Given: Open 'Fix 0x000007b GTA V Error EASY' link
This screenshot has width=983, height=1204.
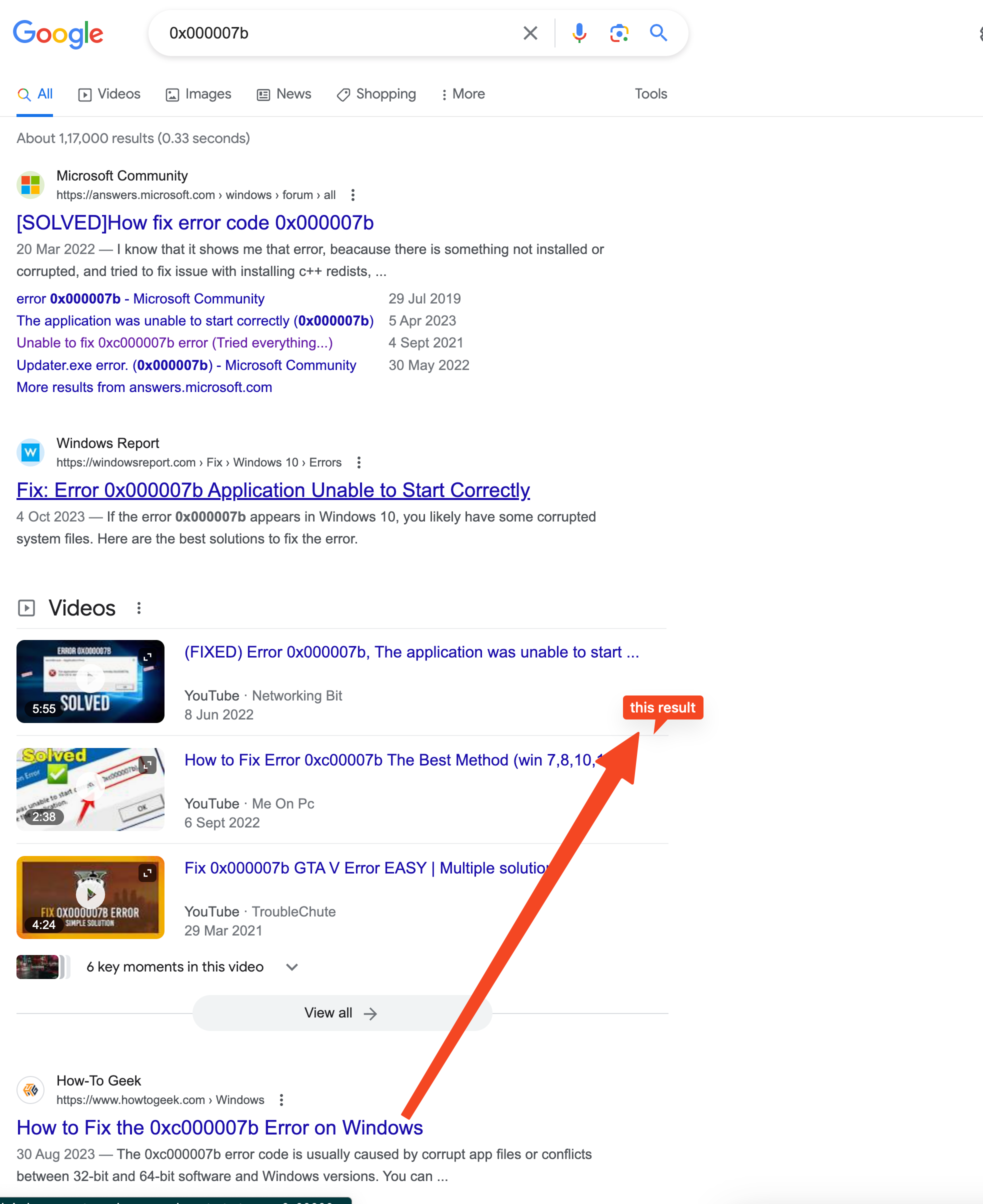Looking at the screenshot, I should (367, 868).
